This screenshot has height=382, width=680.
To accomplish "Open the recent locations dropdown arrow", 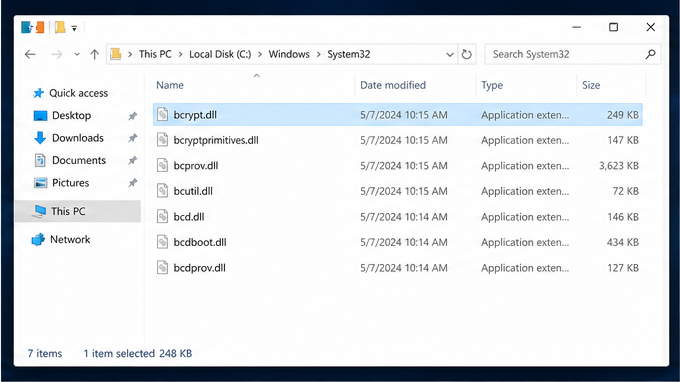I will (x=77, y=54).
